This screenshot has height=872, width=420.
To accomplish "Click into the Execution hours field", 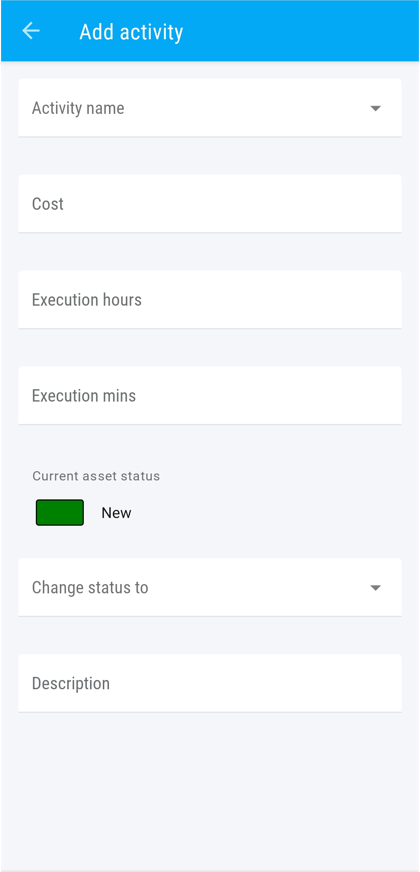I will (210, 300).
